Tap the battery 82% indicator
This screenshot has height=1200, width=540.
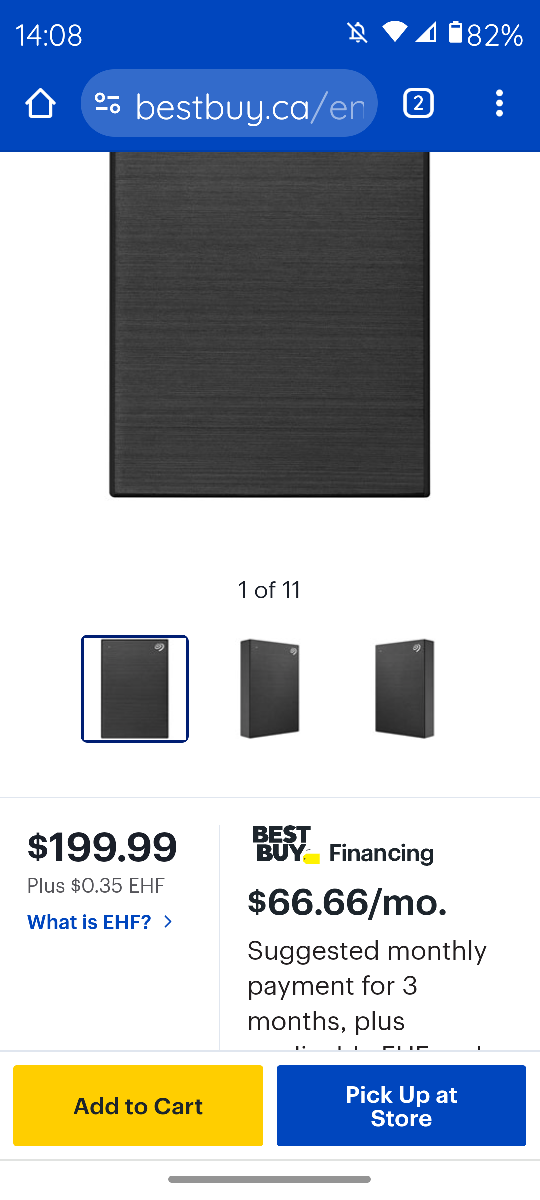click(x=485, y=35)
